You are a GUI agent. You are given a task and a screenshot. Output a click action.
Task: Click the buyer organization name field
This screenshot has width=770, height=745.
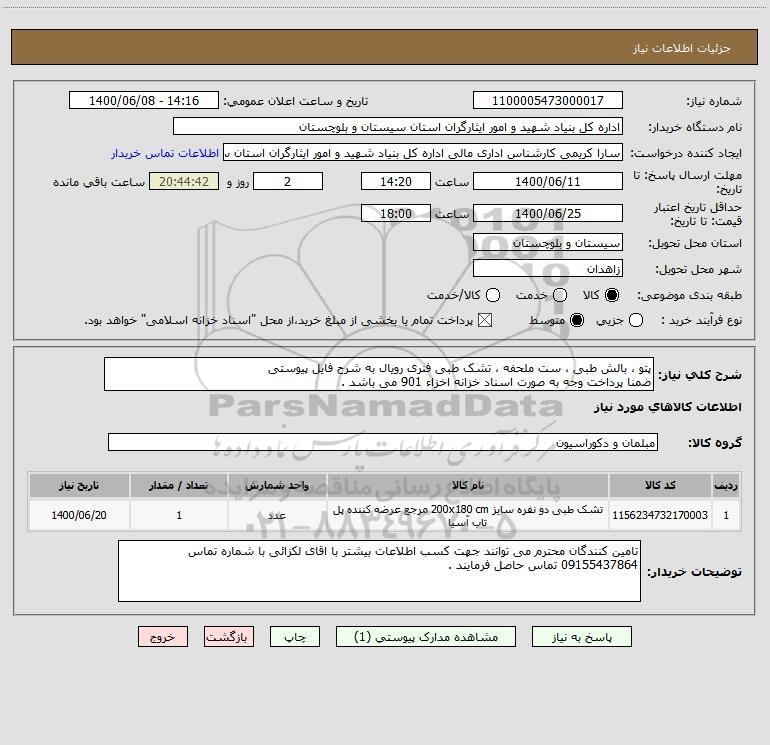click(398, 127)
